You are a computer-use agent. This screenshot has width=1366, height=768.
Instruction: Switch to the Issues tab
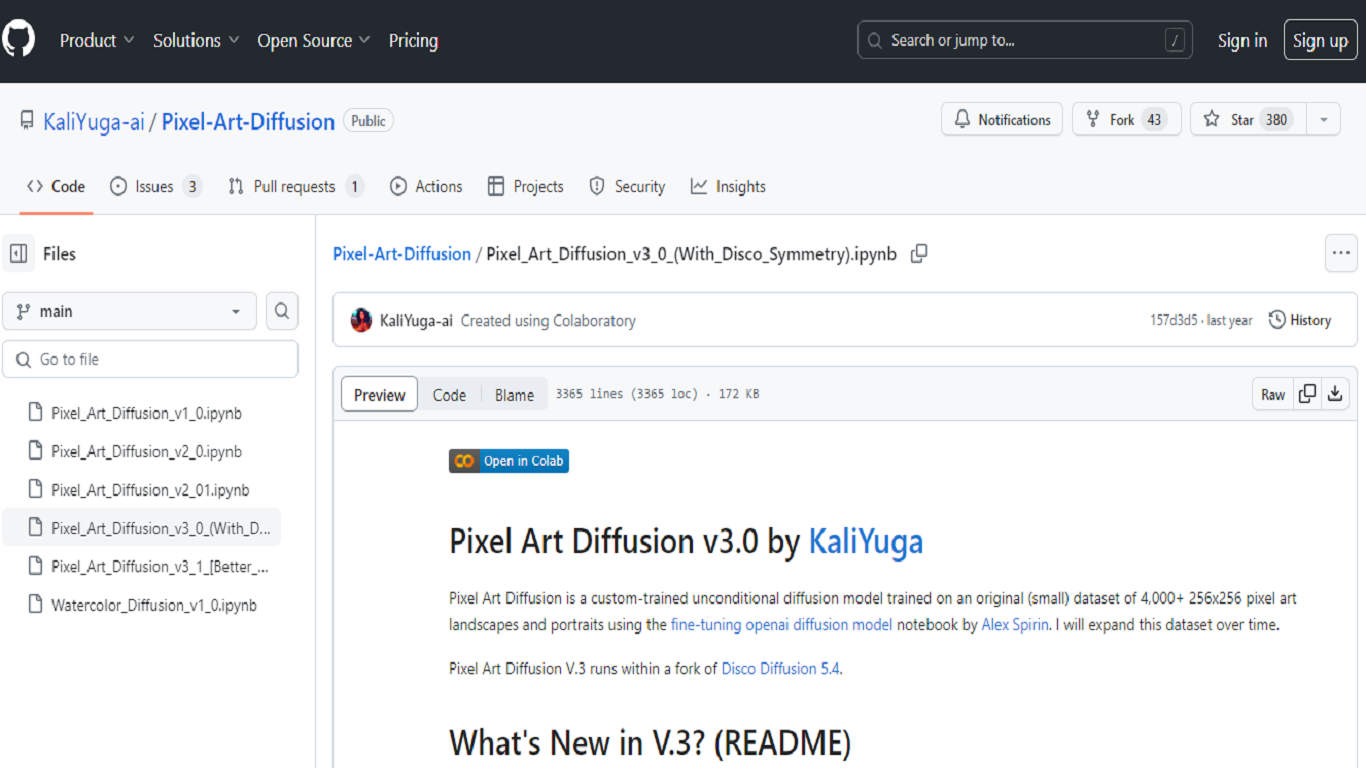coord(155,186)
